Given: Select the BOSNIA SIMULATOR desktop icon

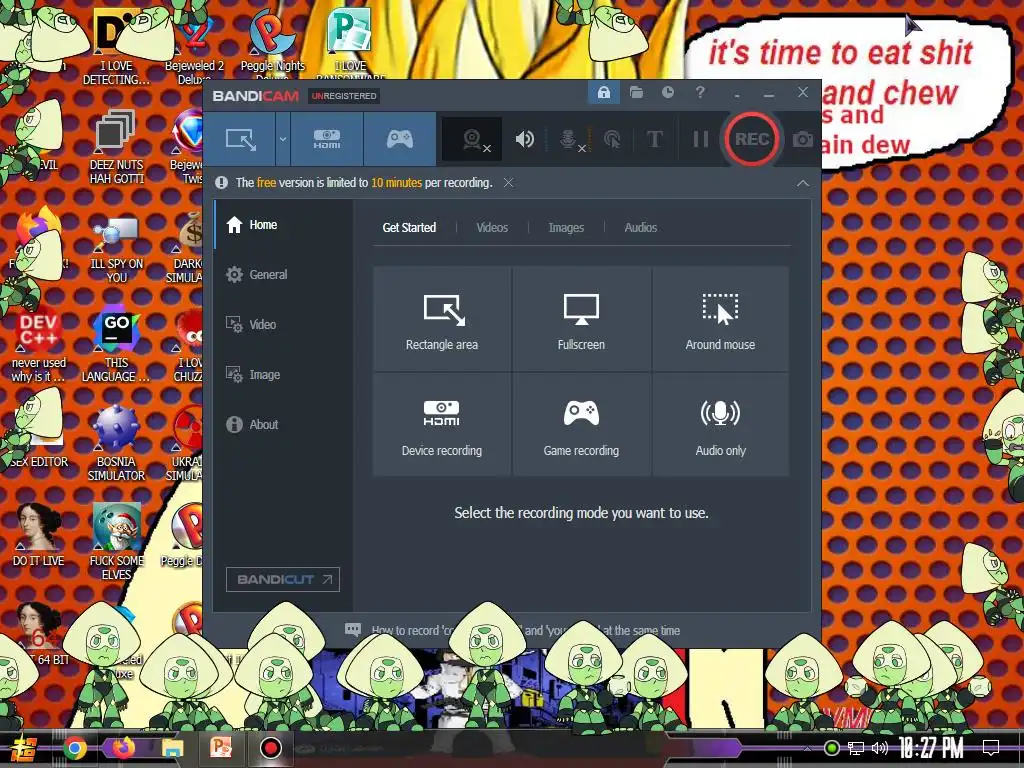Looking at the screenshot, I should pos(116,445).
